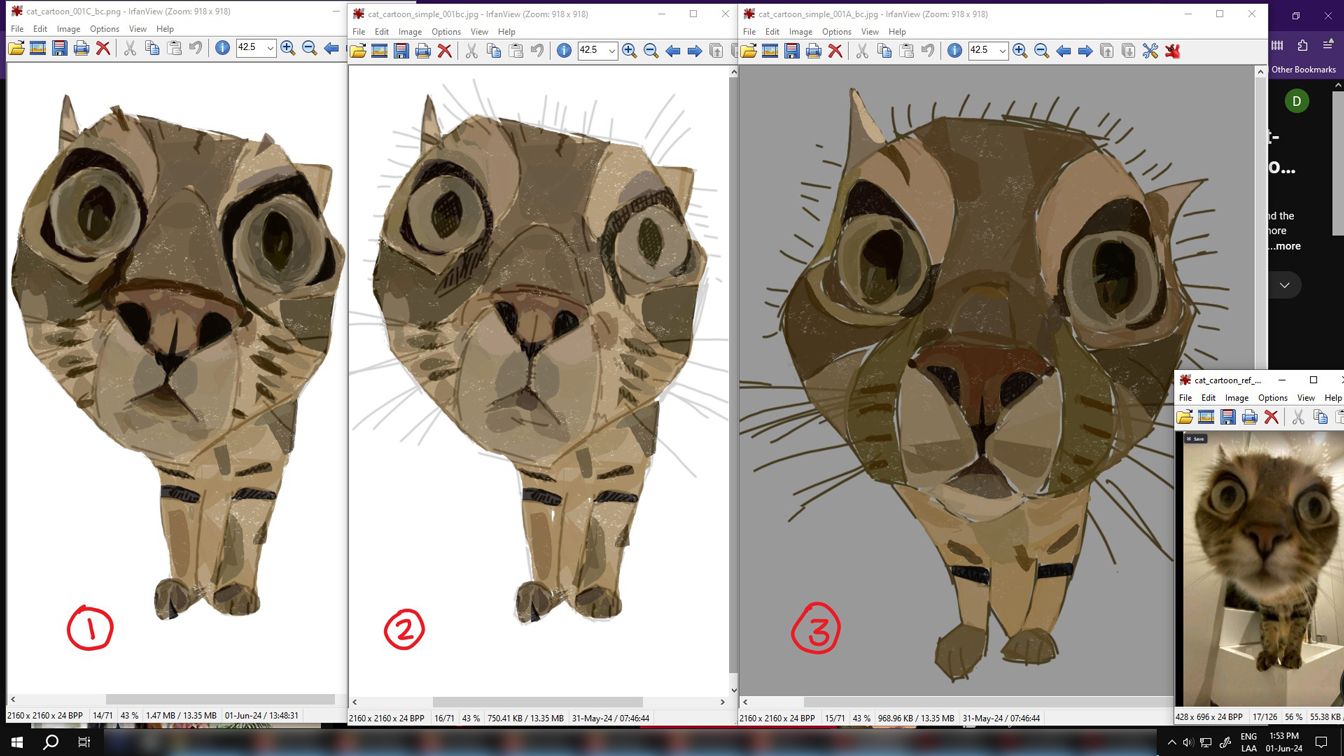Save image in cat_cartoon_simple_001bc.jpg window
The image size is (1344, 756).
(x=401, y=51)
